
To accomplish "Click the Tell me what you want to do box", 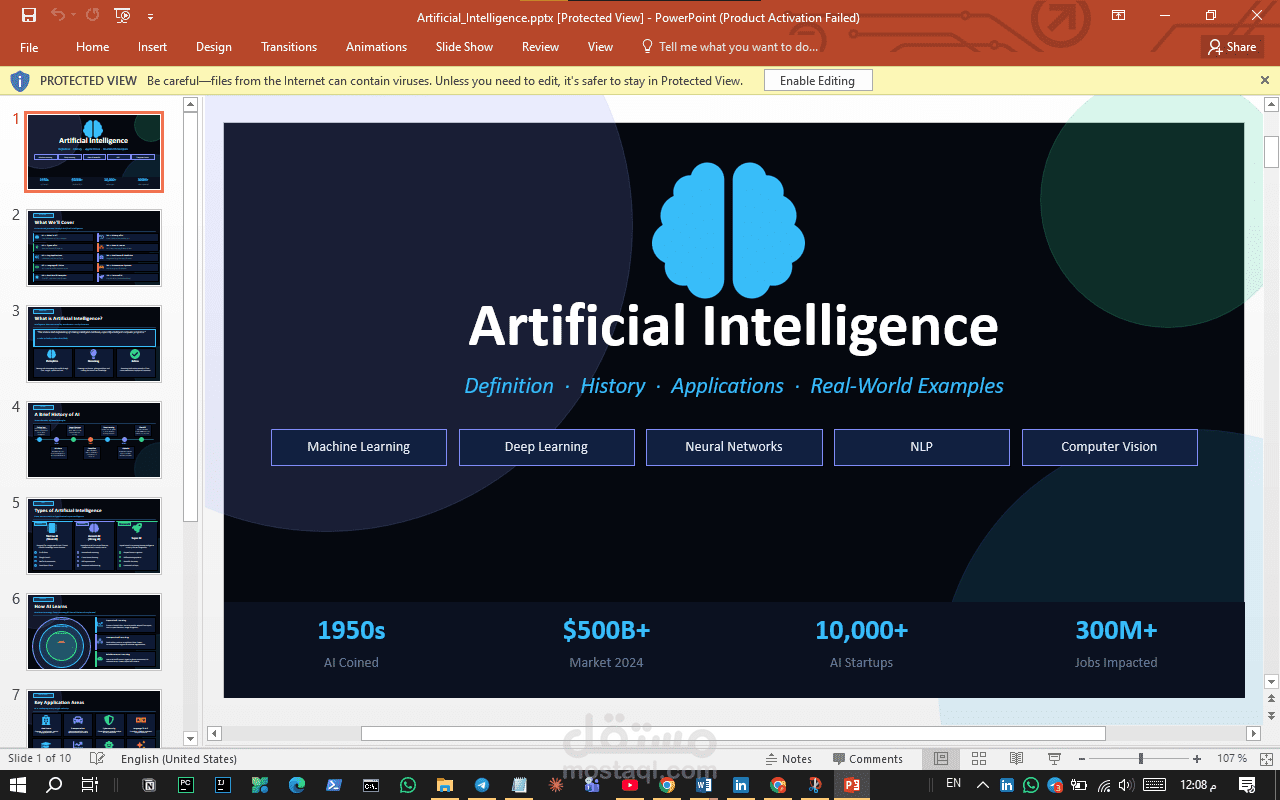I will pos(730,47).
